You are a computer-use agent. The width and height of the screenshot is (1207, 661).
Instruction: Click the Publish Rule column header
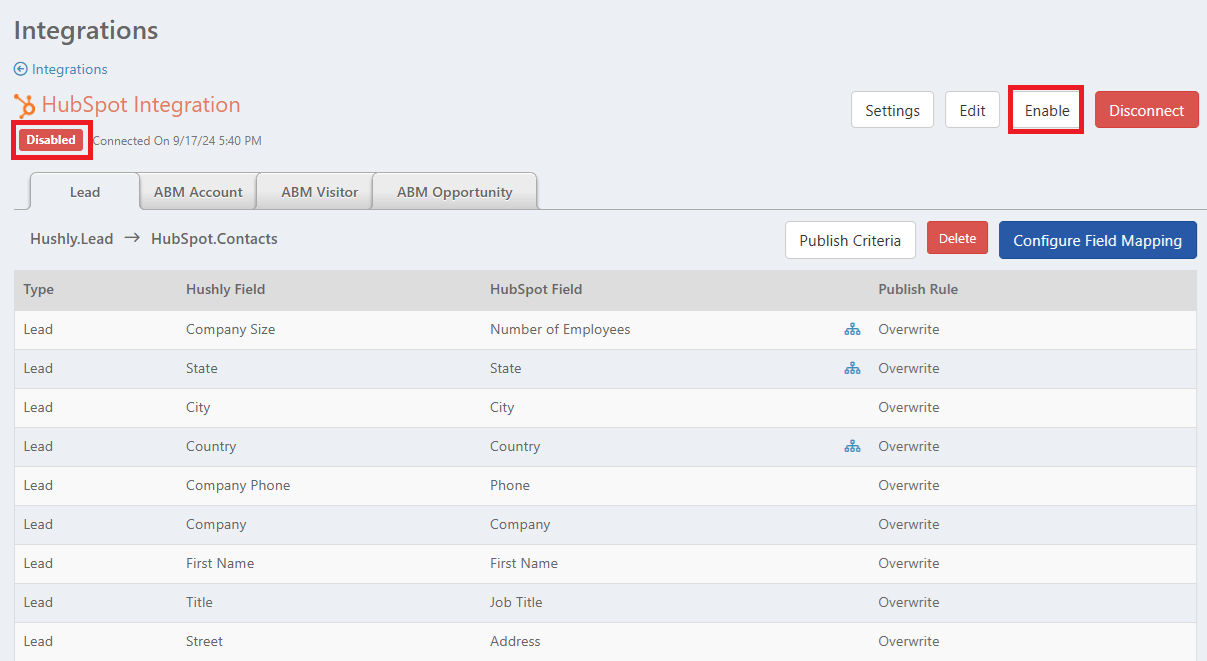pyautogui.click(x=918, y=289)
